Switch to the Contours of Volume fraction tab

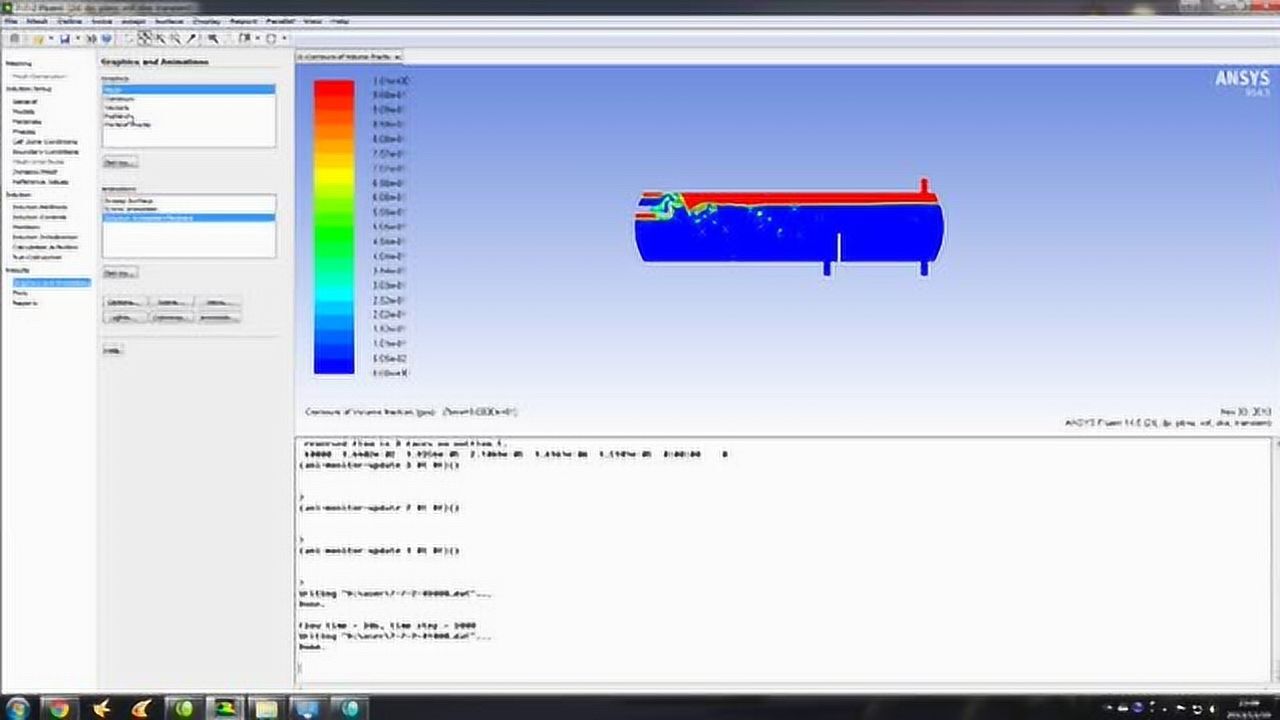click(347, 54)
